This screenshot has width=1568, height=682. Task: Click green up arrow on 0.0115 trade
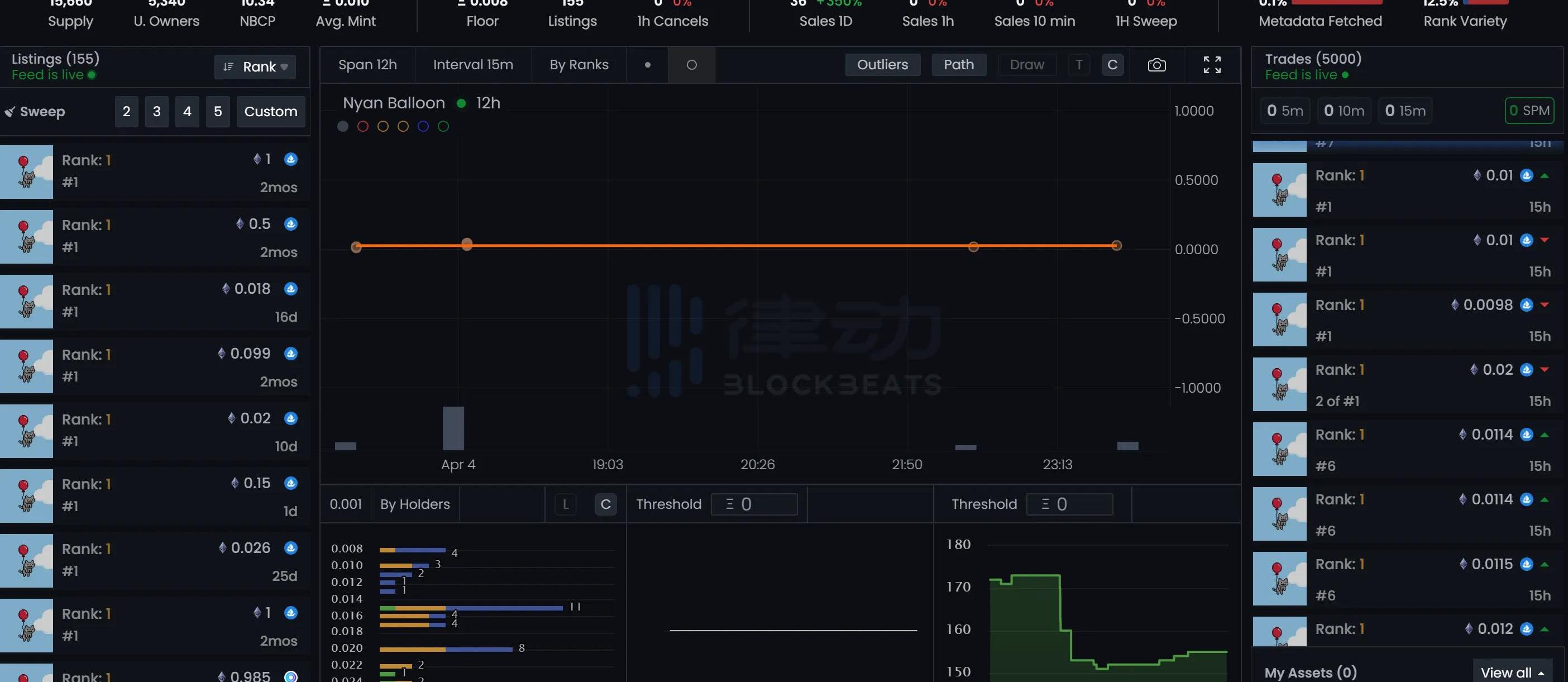[1544, 565]
